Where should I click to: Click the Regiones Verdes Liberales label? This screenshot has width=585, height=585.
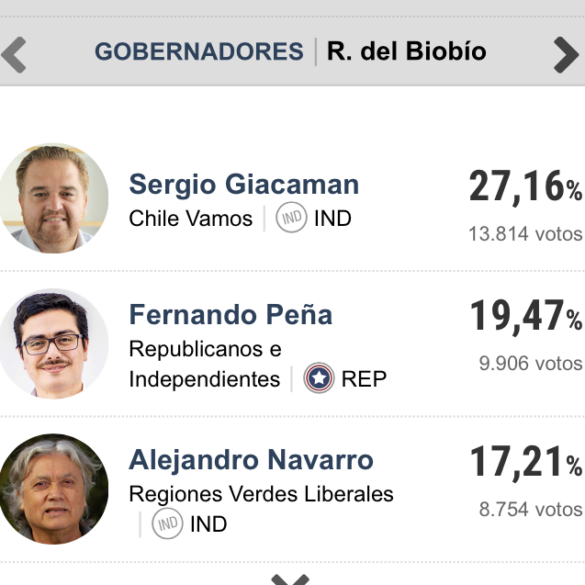(261, 494)
